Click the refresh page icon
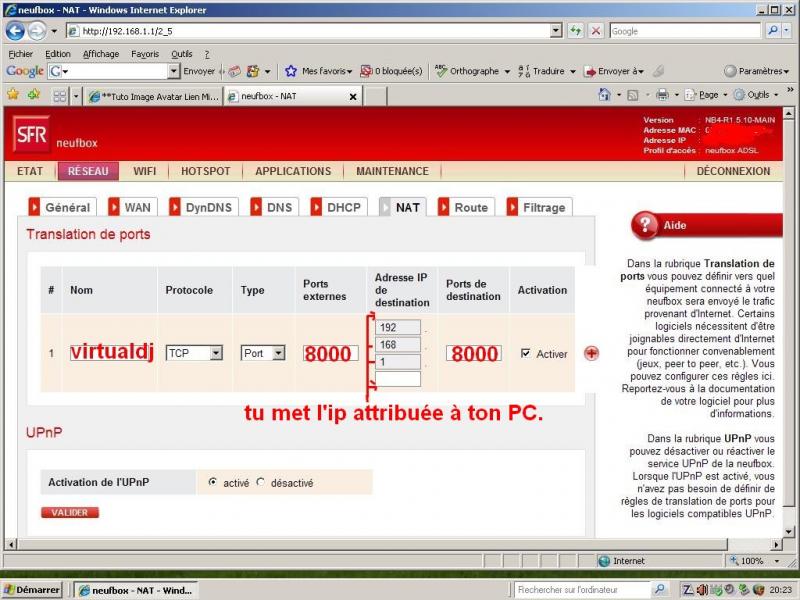The image size is (800, 600). tap(576, 31)
